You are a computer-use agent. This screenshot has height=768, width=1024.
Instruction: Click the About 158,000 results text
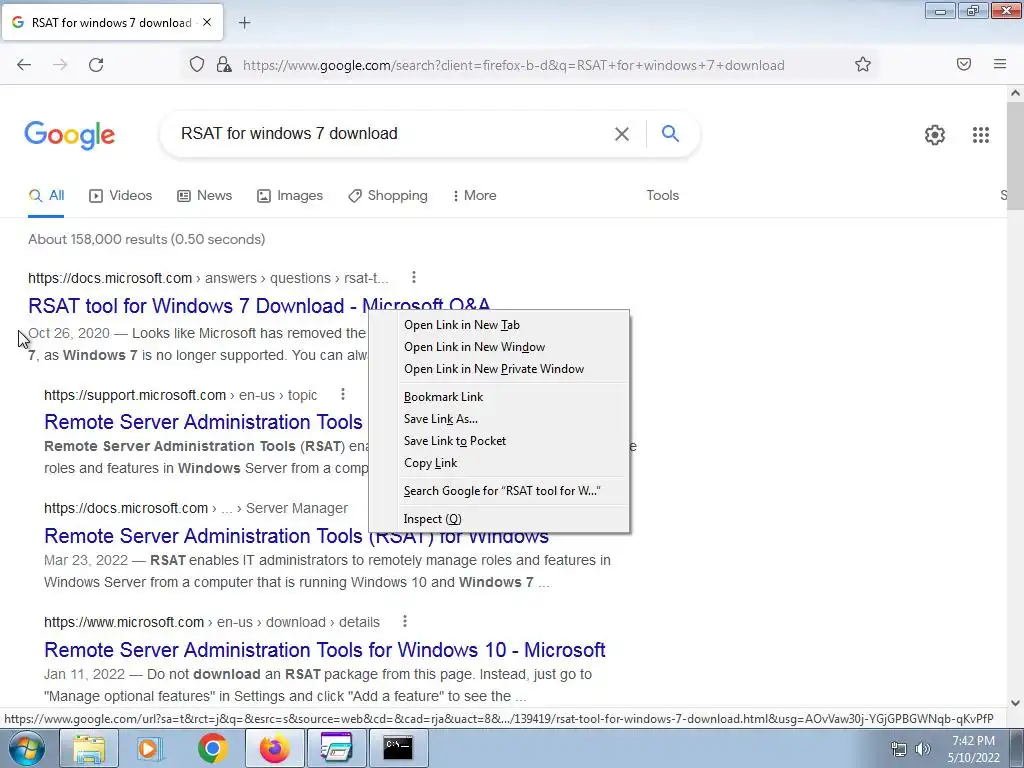(x=146, y=239)
